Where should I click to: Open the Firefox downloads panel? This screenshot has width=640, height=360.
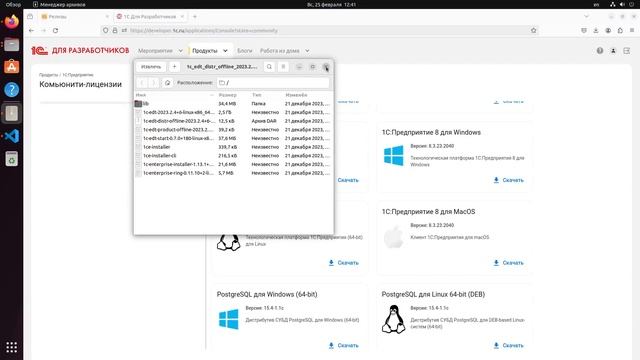click(x=596, y=31)
